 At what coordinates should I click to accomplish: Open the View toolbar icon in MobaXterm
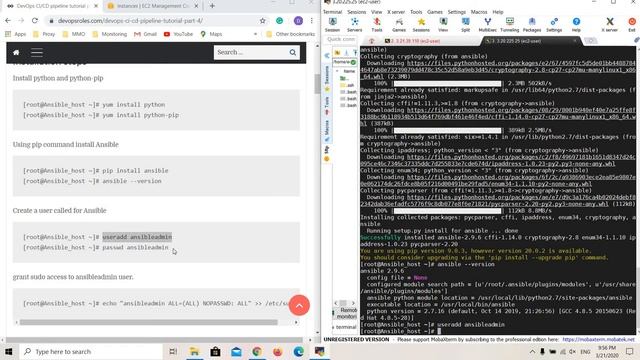click(x=443, y=24)
